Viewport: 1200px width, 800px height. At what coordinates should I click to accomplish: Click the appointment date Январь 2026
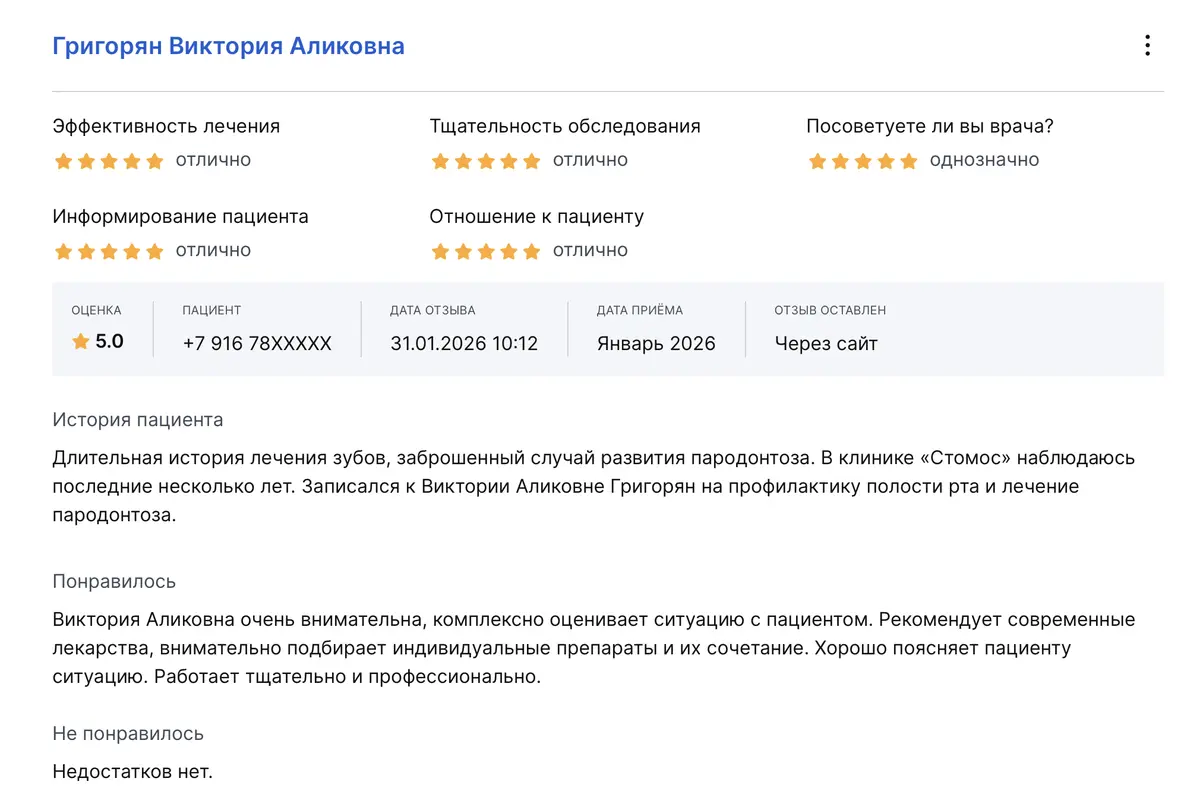(656, 343)
